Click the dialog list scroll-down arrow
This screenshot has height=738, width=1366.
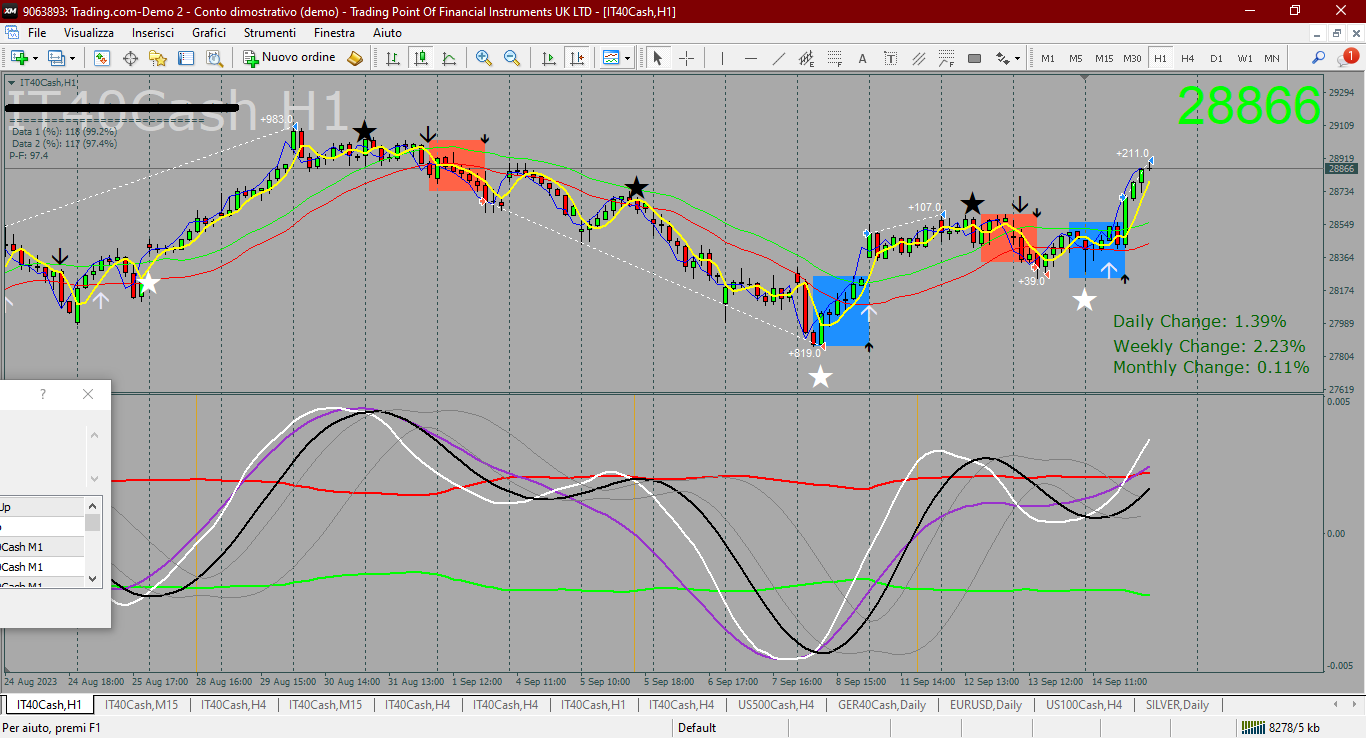pyautogui.click(x=93, y=578)
